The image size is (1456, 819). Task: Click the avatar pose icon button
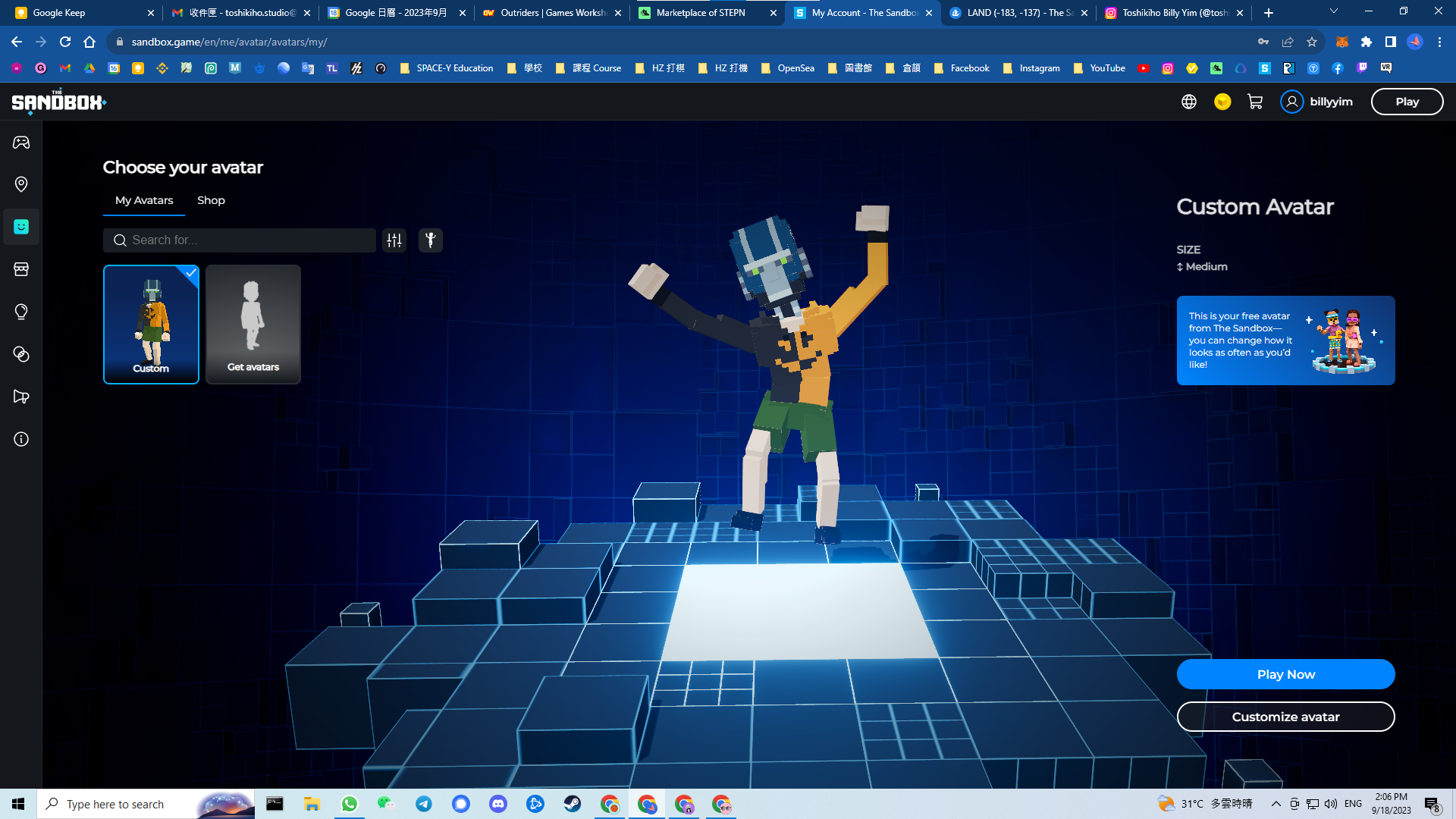(x=431, y=240)
